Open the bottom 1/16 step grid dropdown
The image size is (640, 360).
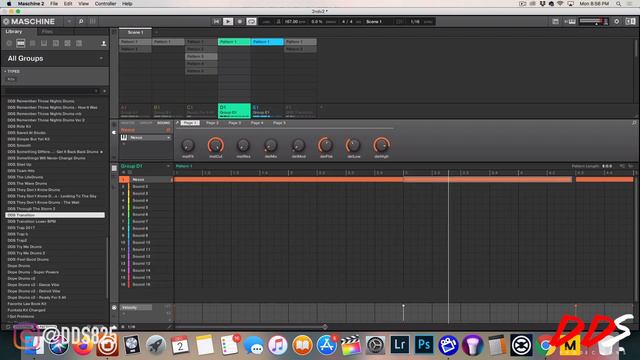click(131, 327)
